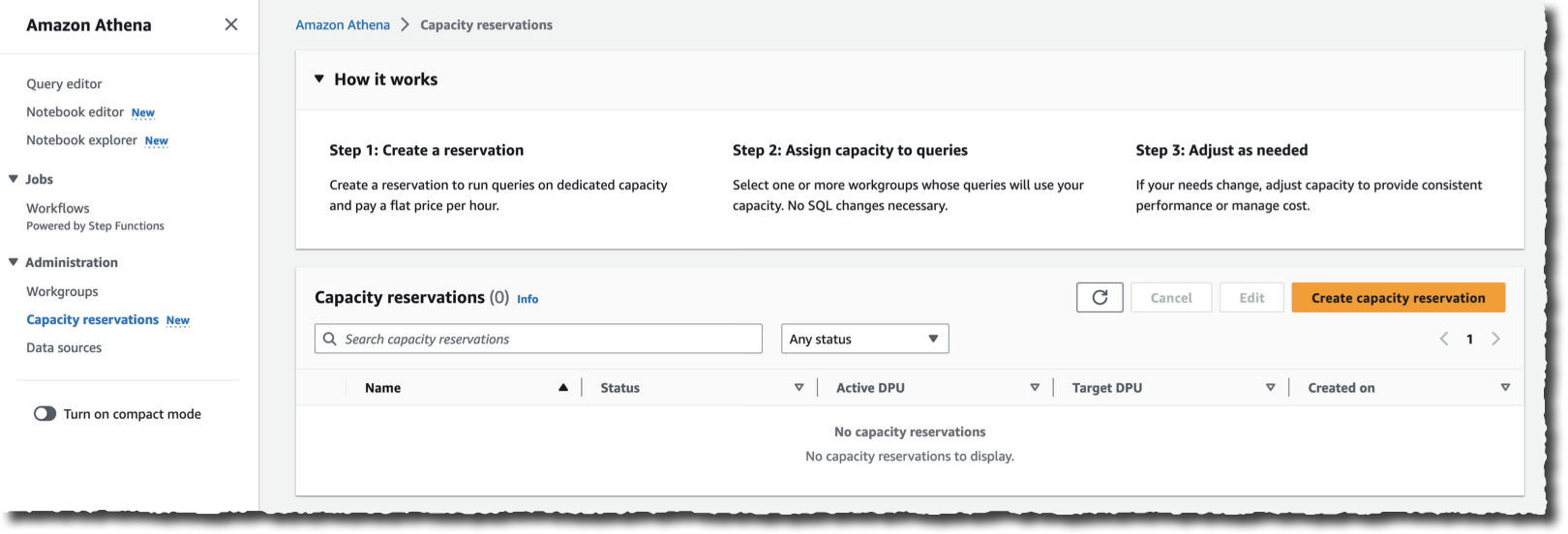
Task: Go to next page arrow
Action: point(1495,339)
